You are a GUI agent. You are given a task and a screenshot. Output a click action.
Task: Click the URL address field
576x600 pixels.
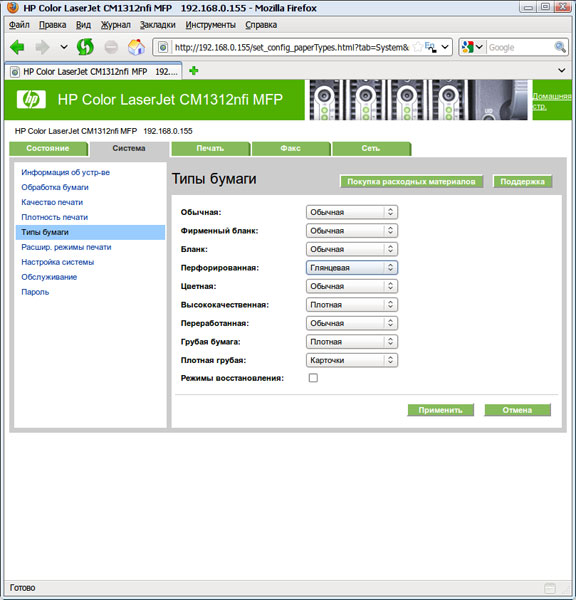coord(292,47)
